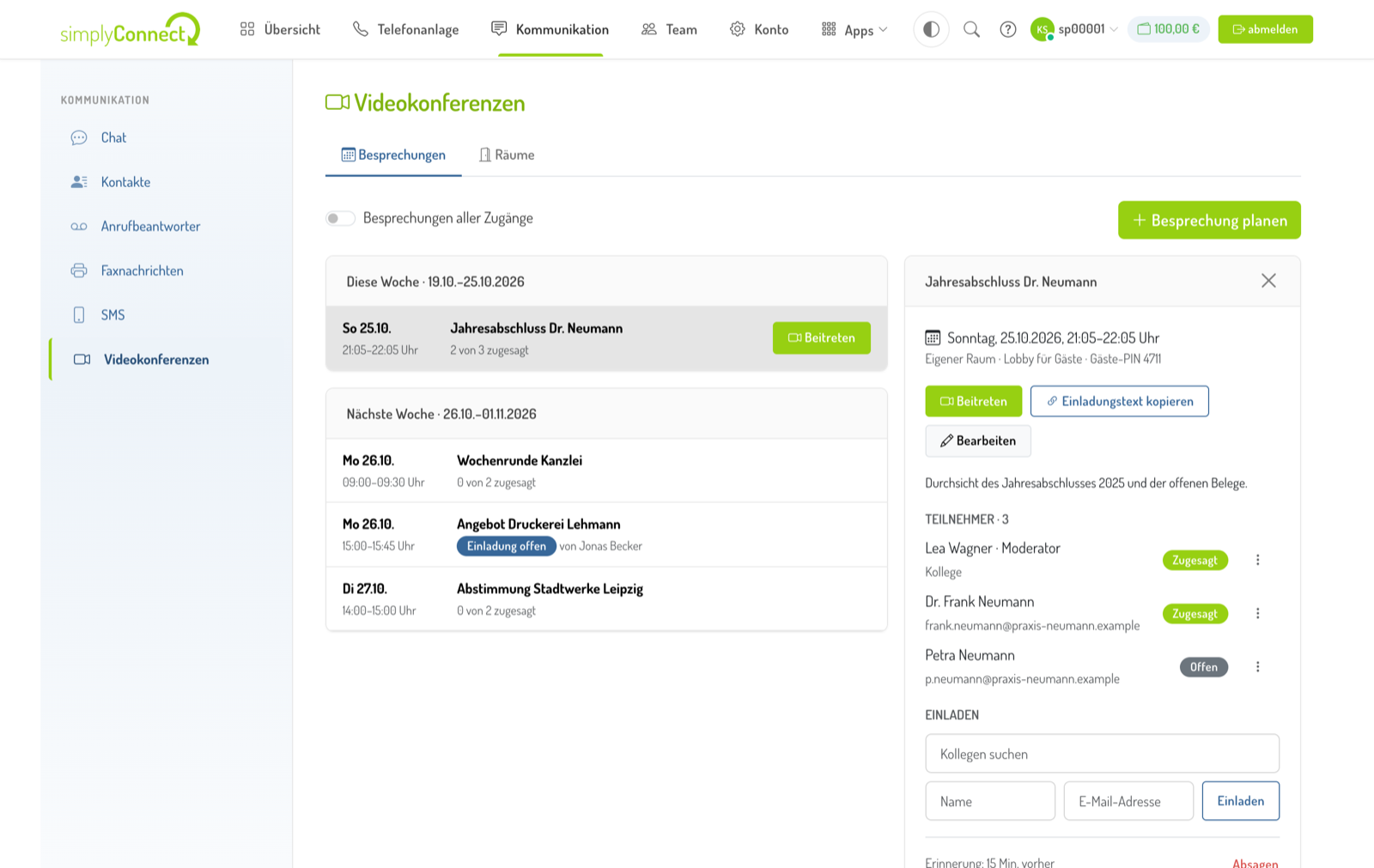The height and width of the screenshot is (868, 1374).
Task: Click the Name input field
Action: tap(990, 801)
